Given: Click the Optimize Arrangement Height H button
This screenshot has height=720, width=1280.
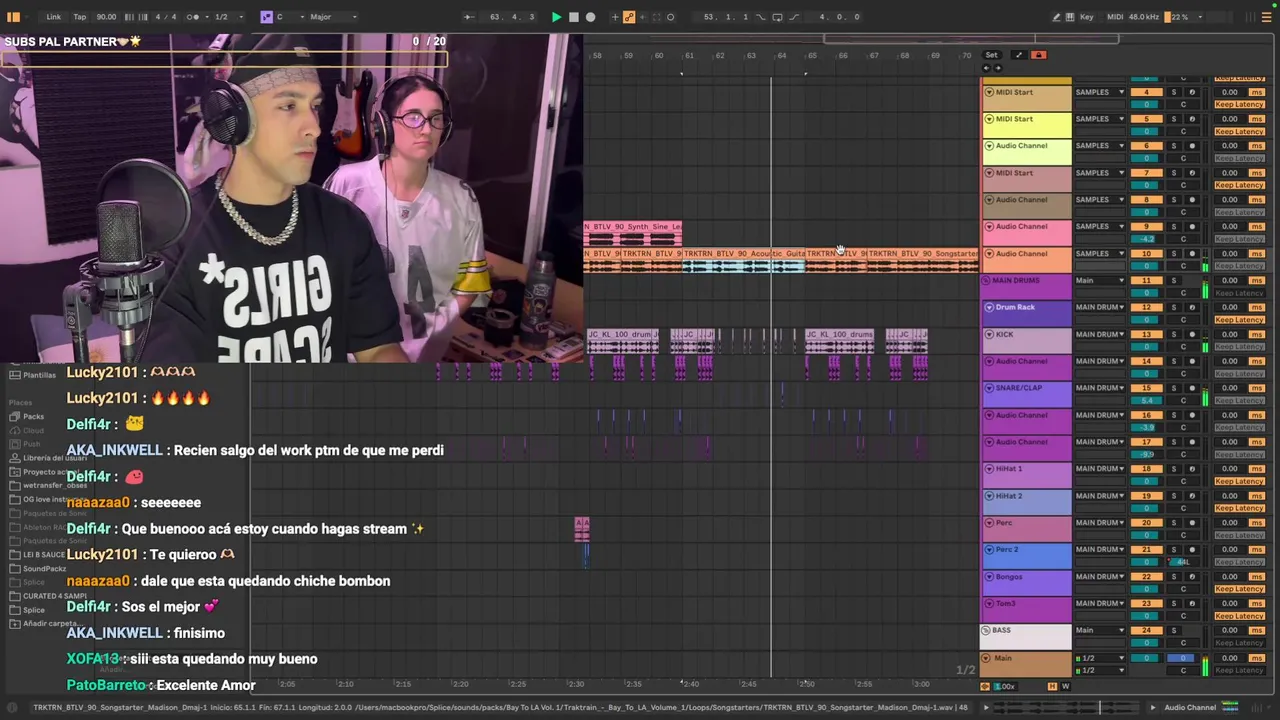Looking at the screenshot, I should point(1052,686).
